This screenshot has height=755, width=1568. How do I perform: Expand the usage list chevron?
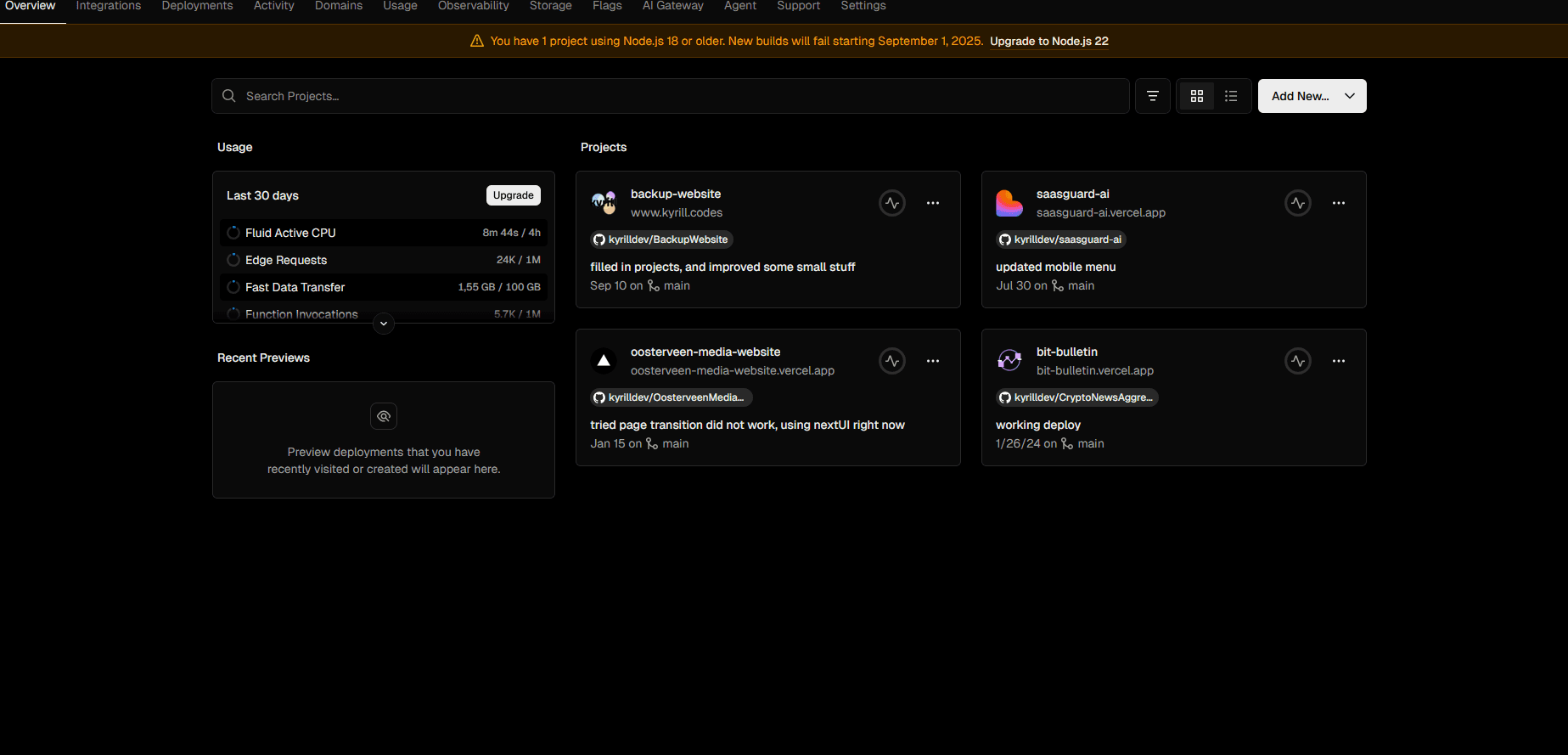[x=384, y=324]
